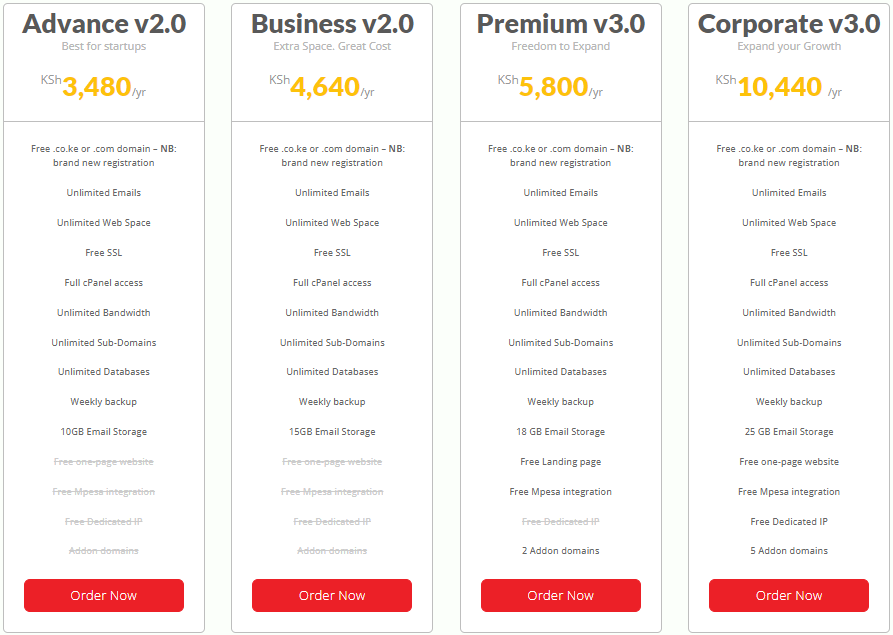Select the Premium v3.0 heading
893x635 pixels.
[561, 24]
